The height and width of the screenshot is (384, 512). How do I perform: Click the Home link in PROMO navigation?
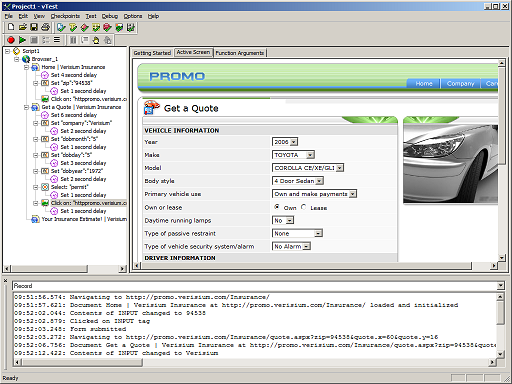coord(424,84)
